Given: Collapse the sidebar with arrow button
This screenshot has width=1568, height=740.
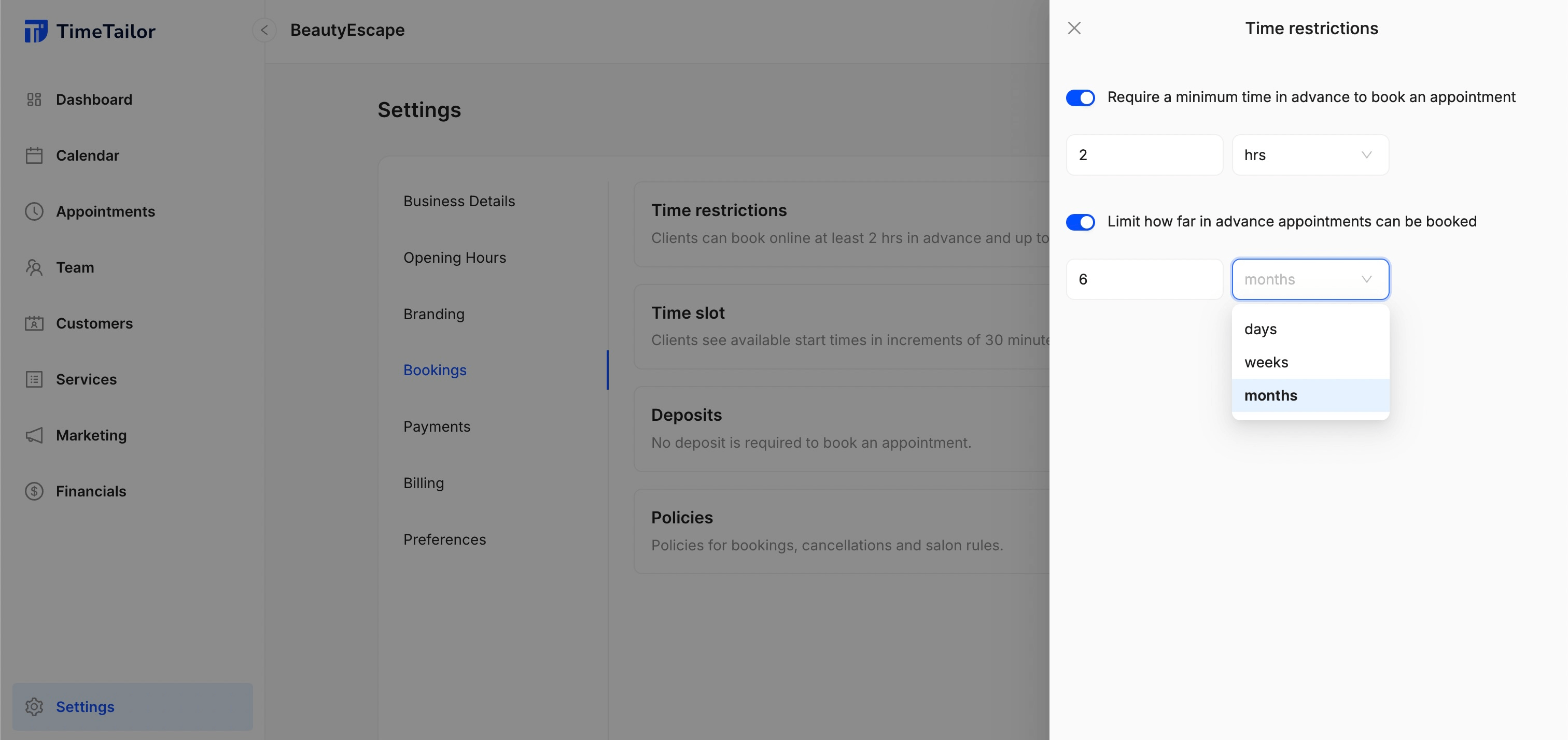Looking at the screenshot, I should point(264,30).
